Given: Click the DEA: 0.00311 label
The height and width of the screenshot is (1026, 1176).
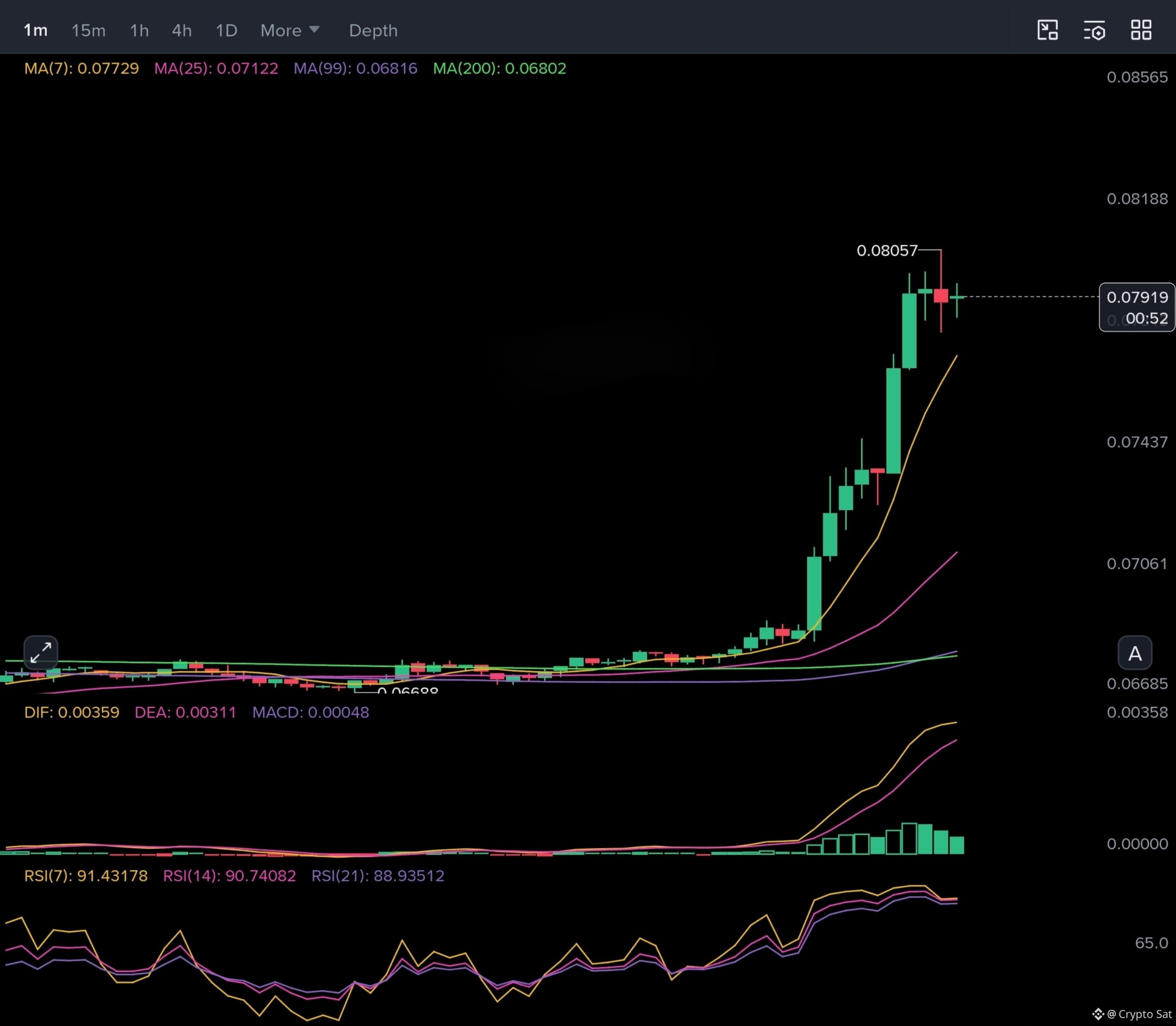Looking at the screenshot, I should (x=186, y=712).
